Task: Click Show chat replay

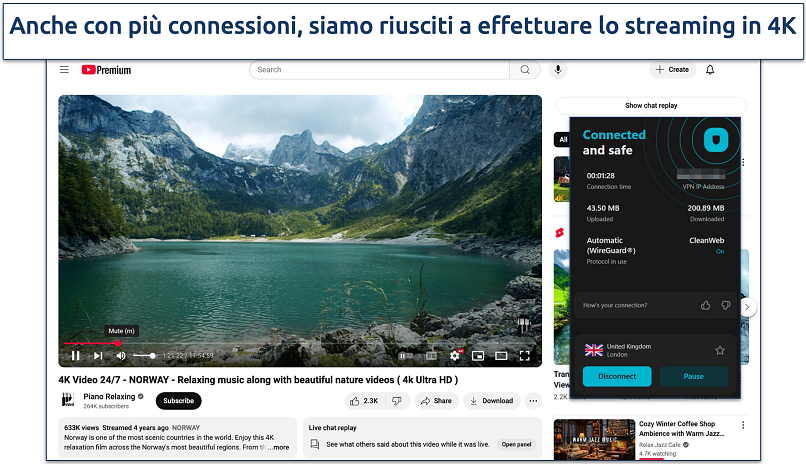Action: point(650,105)
